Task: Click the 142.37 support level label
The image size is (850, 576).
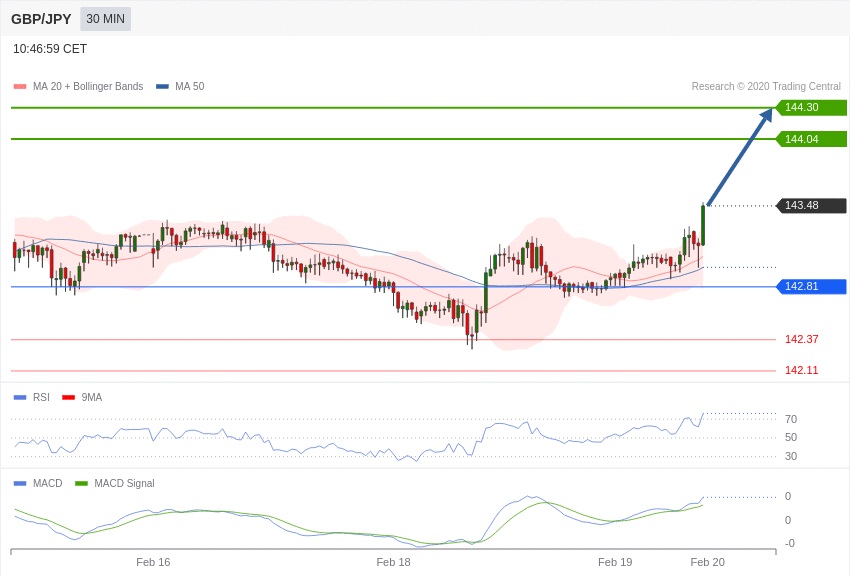Action: point(801,339)
